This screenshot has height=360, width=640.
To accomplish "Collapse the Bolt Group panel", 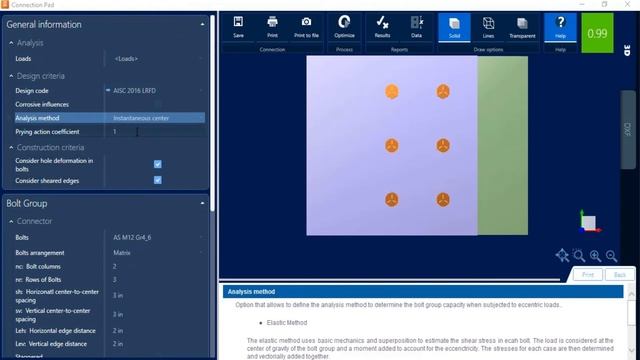I will [x=202, y=203].
